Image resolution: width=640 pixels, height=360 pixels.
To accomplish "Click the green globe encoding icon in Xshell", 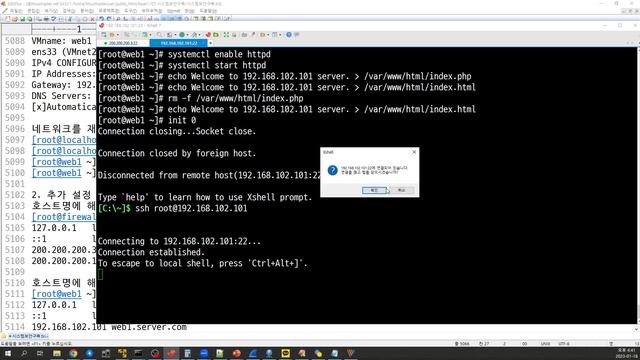I will click(182, 35).
